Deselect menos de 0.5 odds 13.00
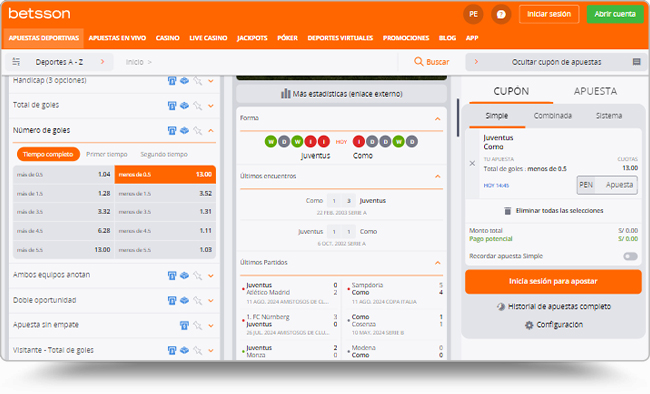The width and height of the screenshot is (650, 394). [x=165, y=175]
